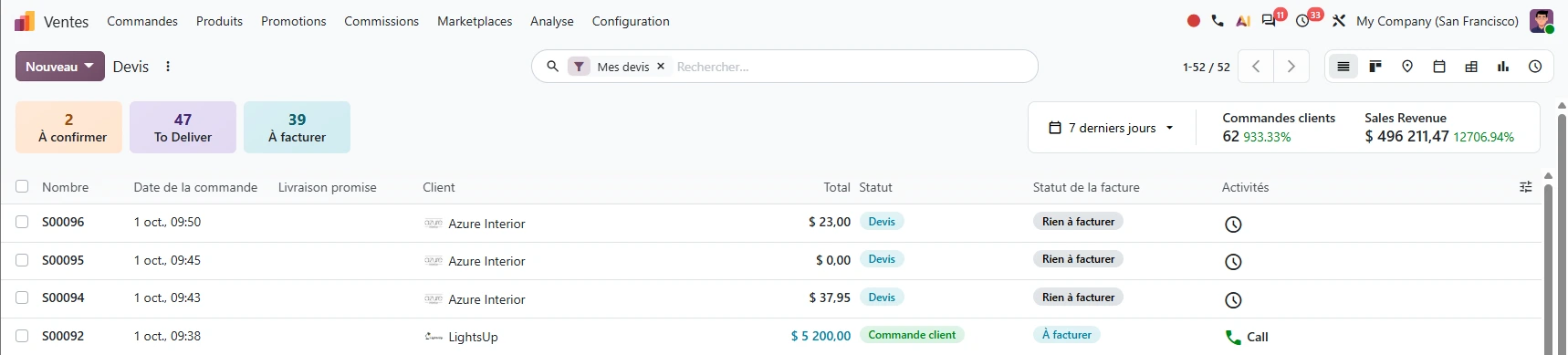Open the Configuration menu
1568x355 pixels.
pos(631,21)
